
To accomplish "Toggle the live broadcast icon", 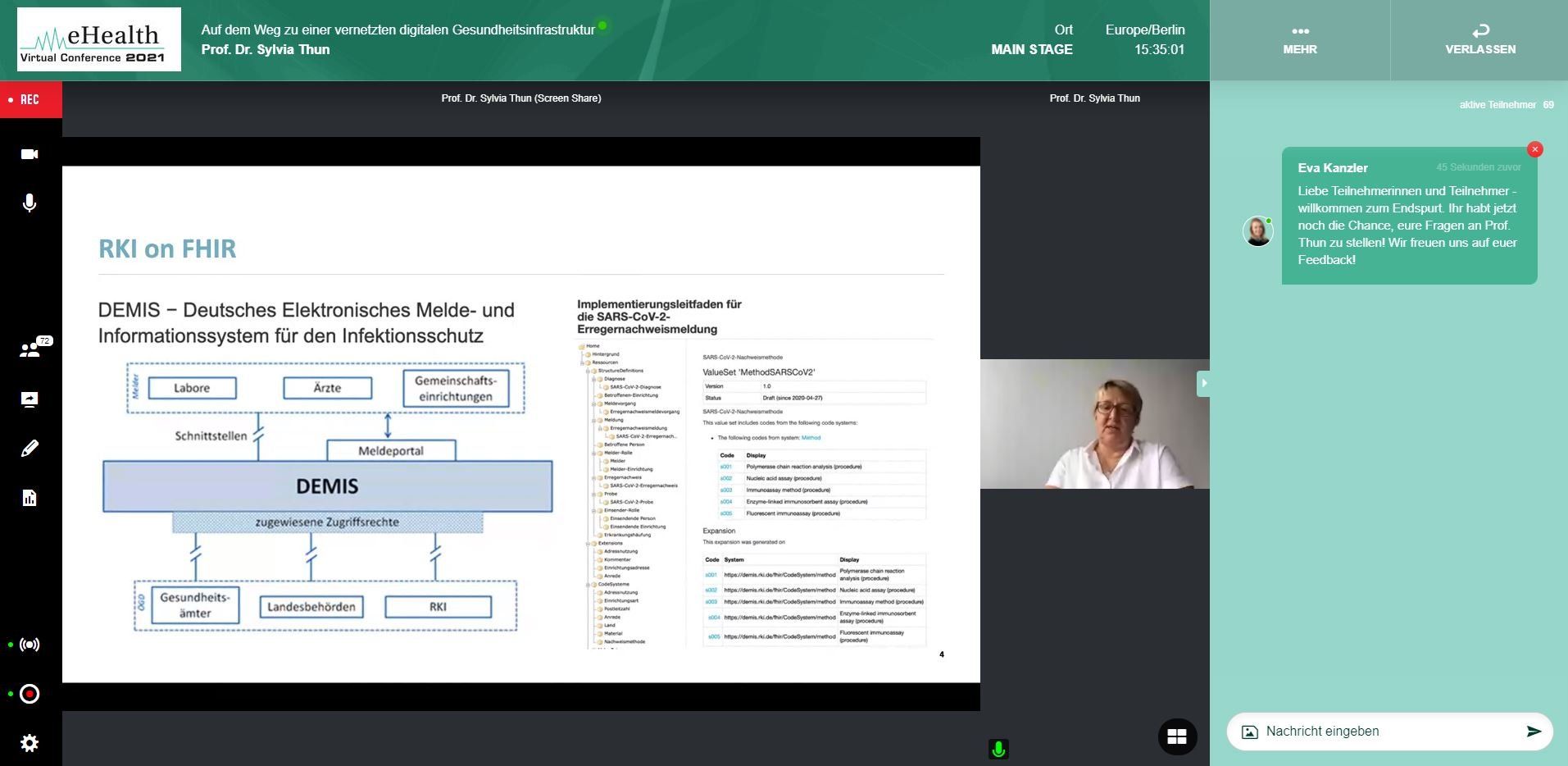I will coord(30,645).
